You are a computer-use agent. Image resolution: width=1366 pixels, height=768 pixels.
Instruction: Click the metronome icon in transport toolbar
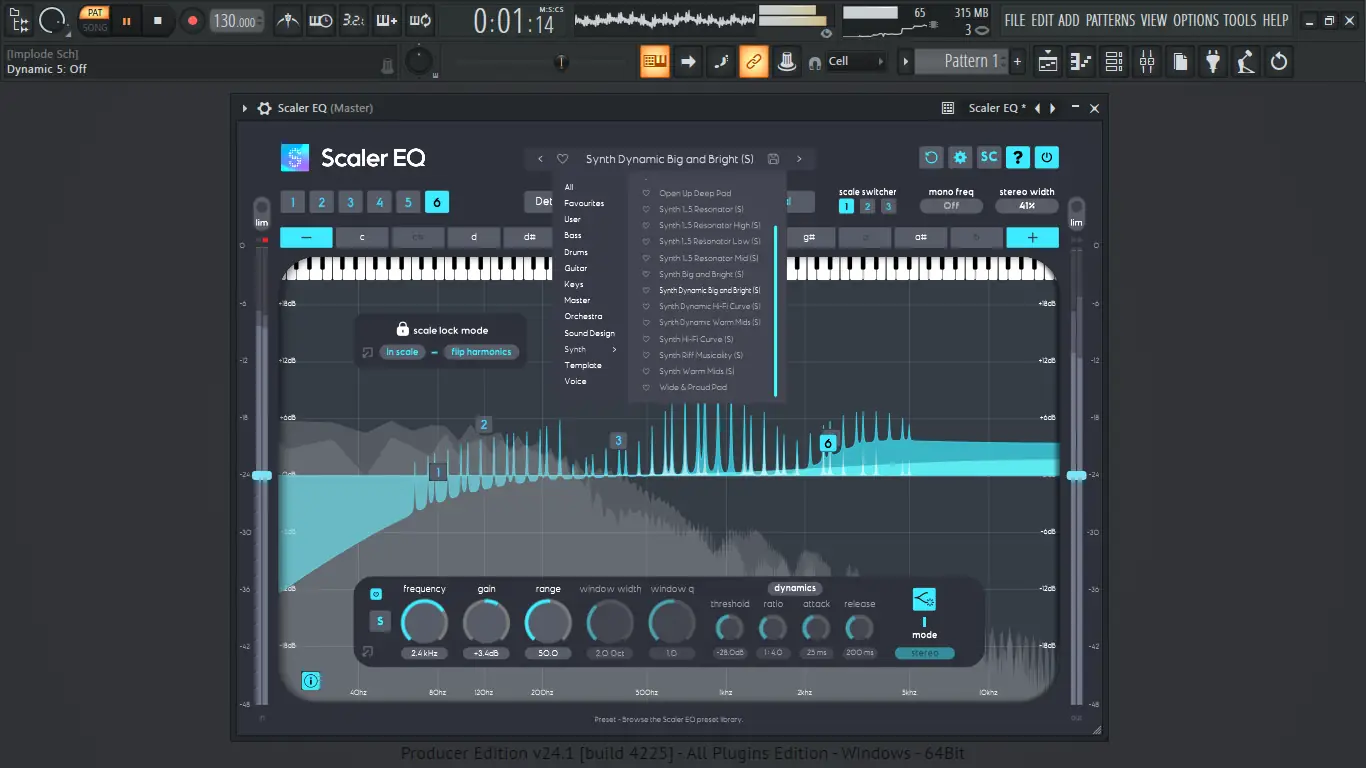288,20
